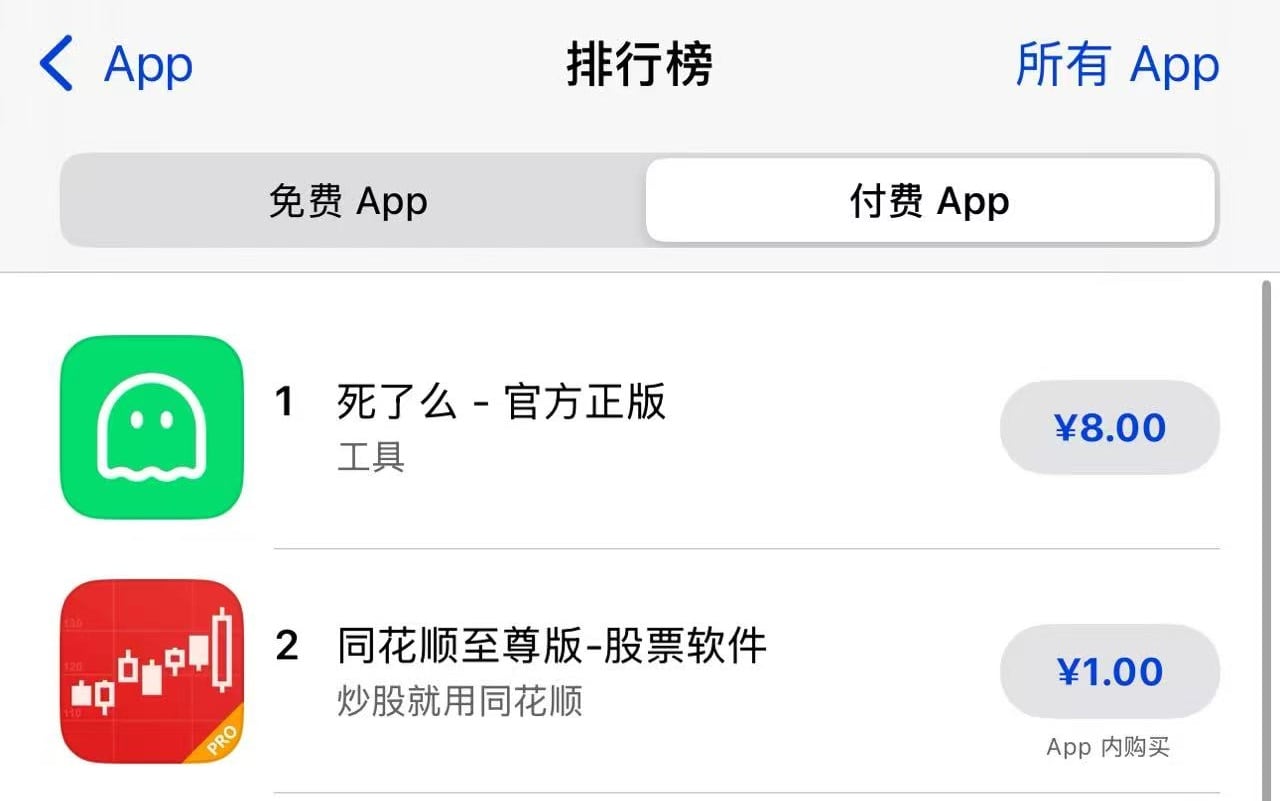This screenshot has width=1280, height=801.
Task: Purchase 死了么 with the ¥8.00 button
Action: [x=1109, y=427]
